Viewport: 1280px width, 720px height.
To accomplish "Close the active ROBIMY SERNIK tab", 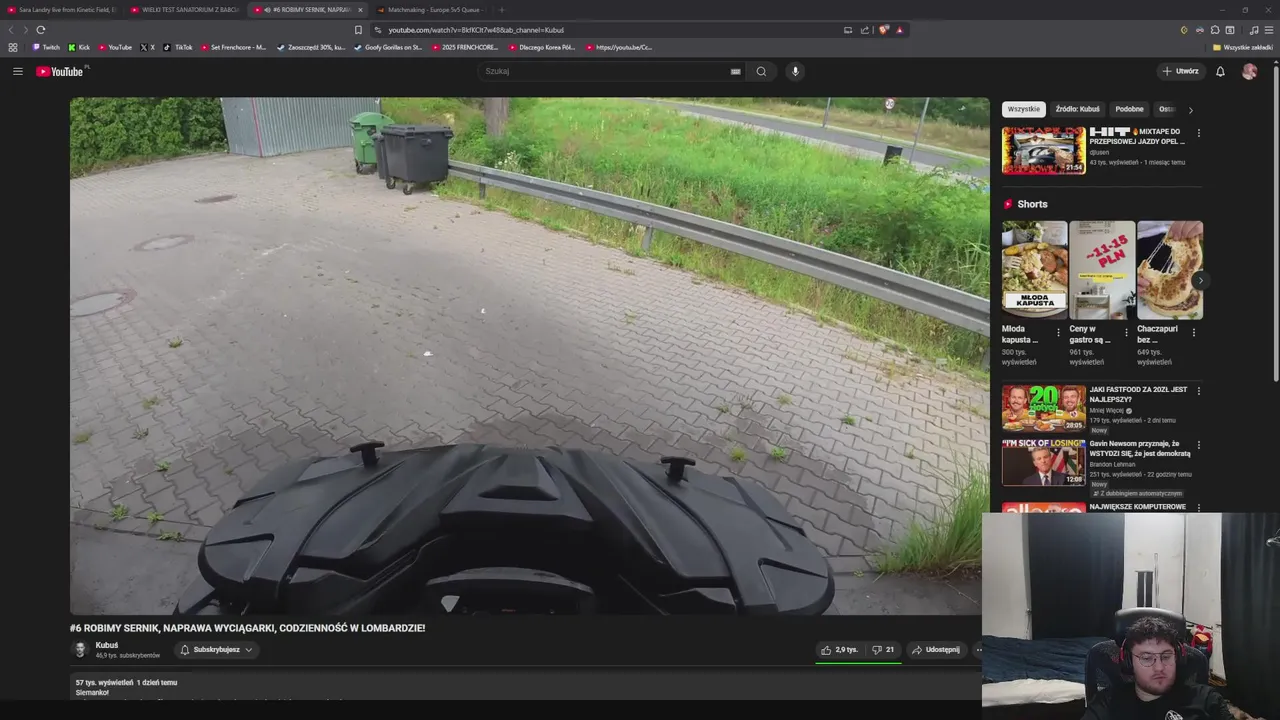I will [359, 10].
